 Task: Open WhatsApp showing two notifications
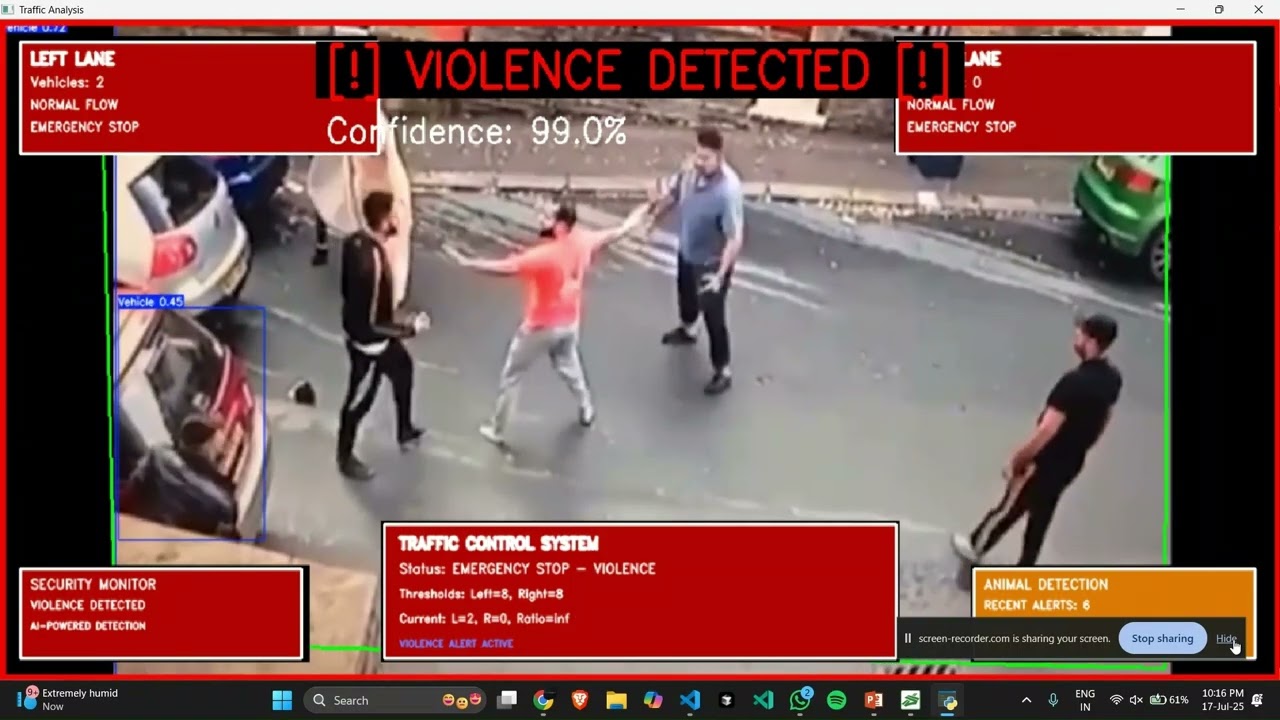point(800,700)
